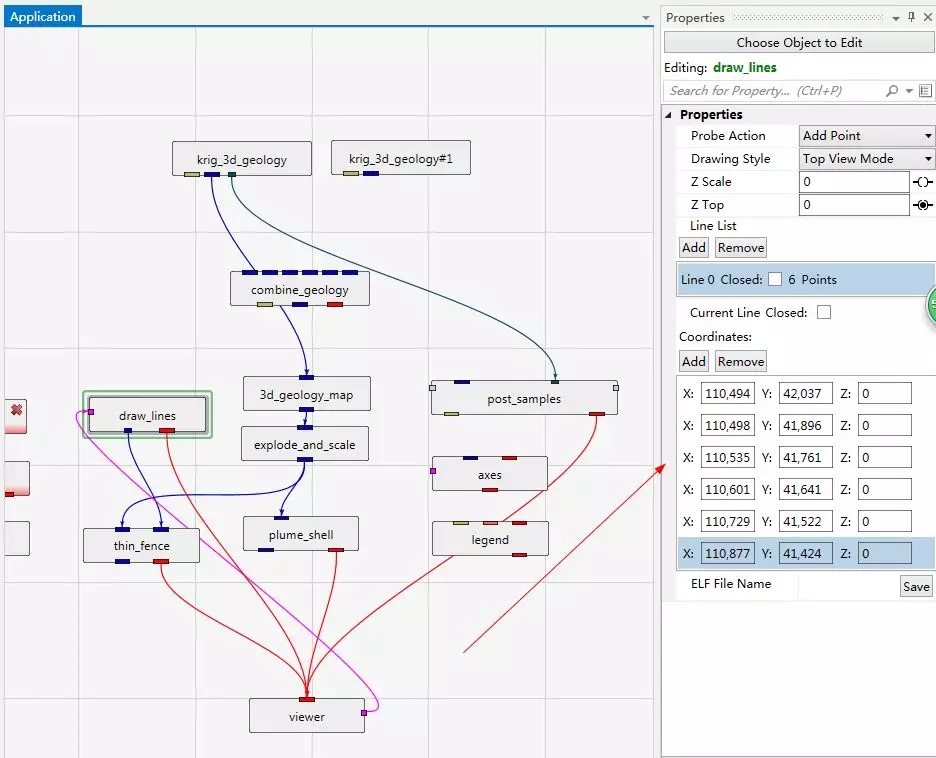
Task: Click the bottom red port on axes
Action: coord(490,489)
